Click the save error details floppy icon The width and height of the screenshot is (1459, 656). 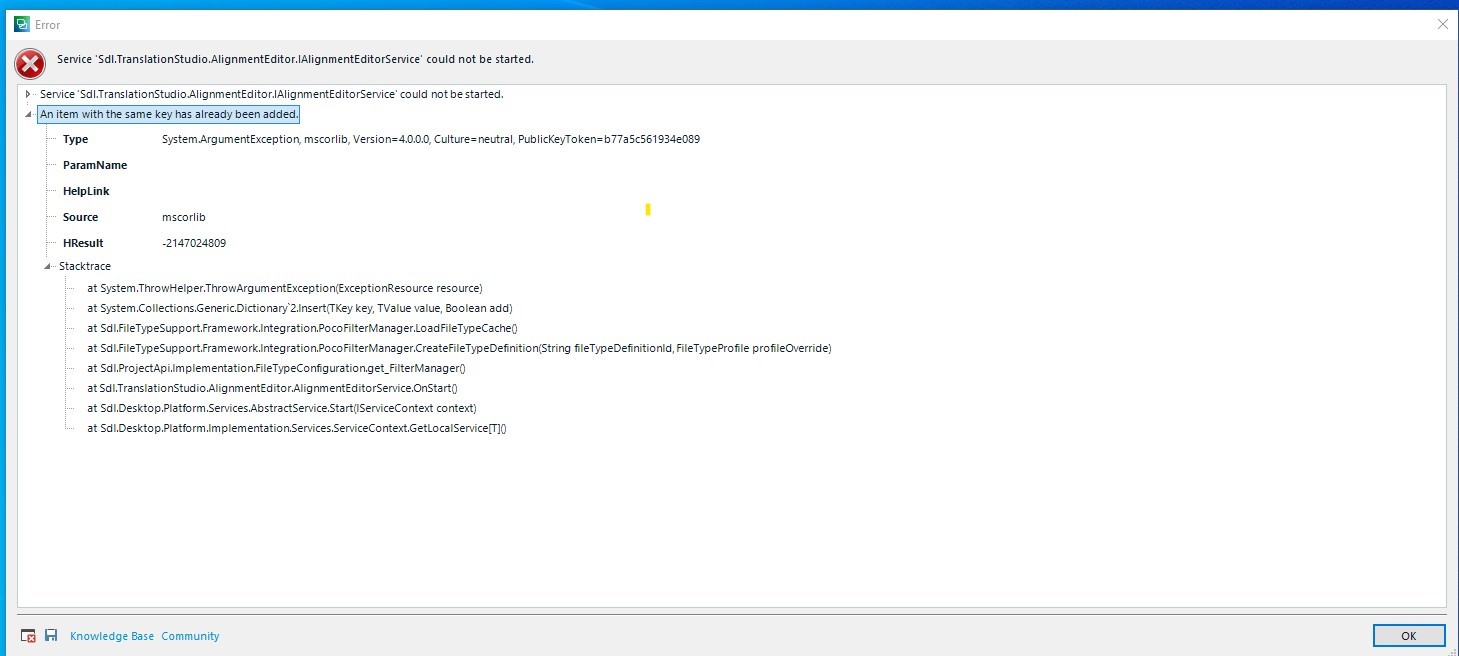click(51, 636)
